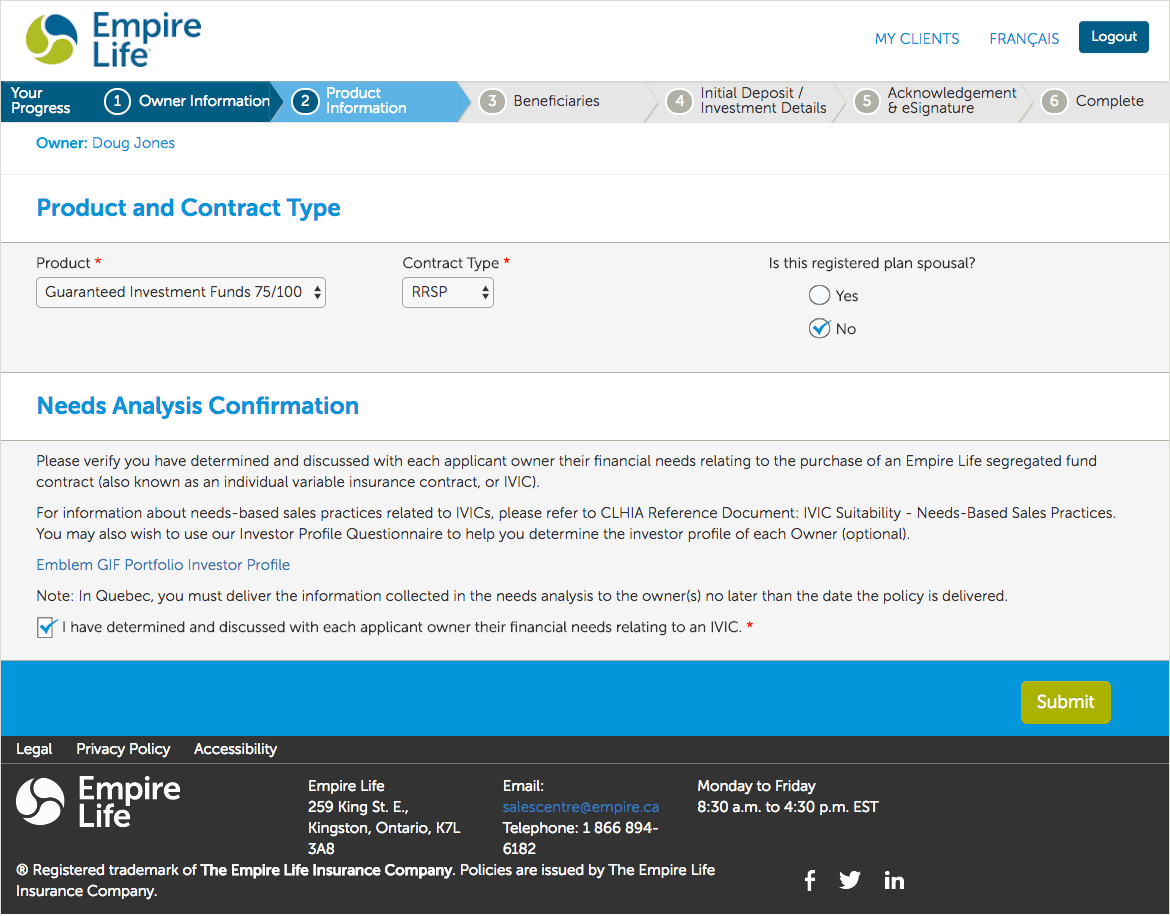Open the Accessibility footer link
Image resolution: width=1170 pixels, height=916 pixels.
(236, 749)
